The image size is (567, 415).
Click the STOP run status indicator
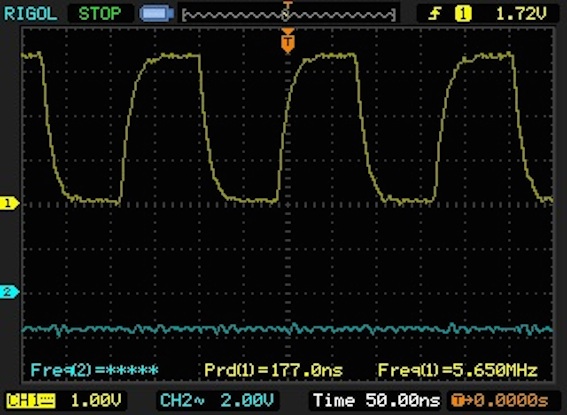[100, 14]
